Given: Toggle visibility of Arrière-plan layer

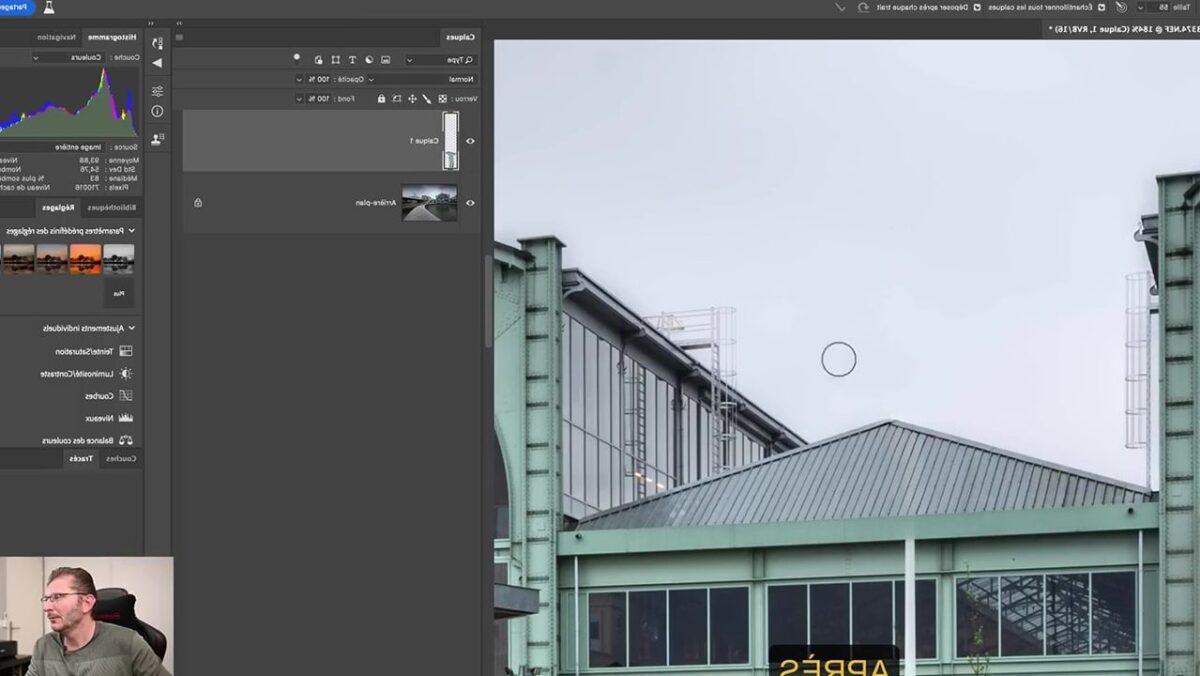Looking at the screenshot, I should coord(471,203).
